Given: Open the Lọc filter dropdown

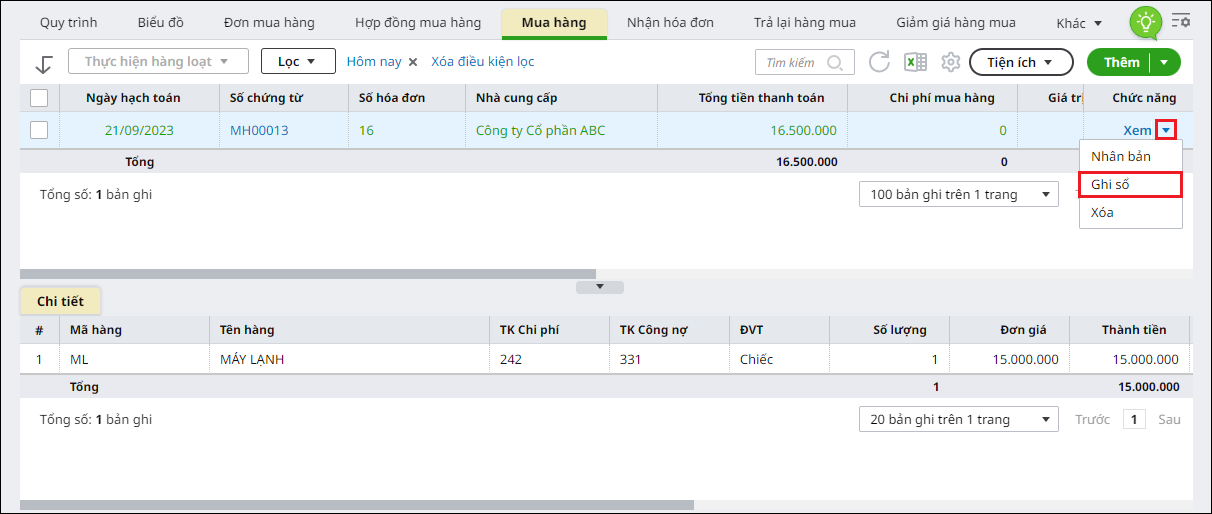Looking at the screenshot, I should pos(298,62).
